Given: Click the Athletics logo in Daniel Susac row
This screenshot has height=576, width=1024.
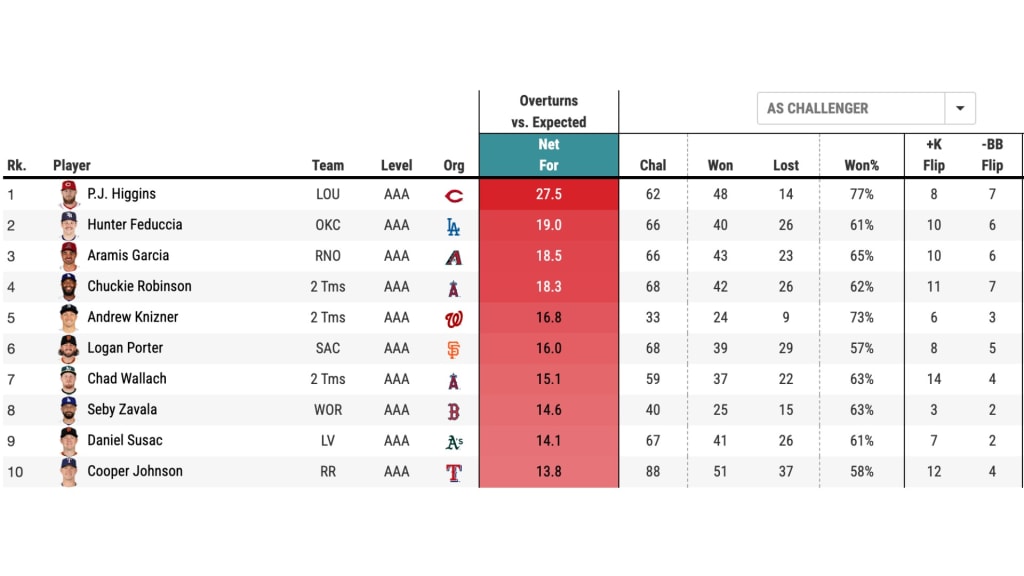Looking at the screenshot, I should pyautogui.click(x=454, y=442).
